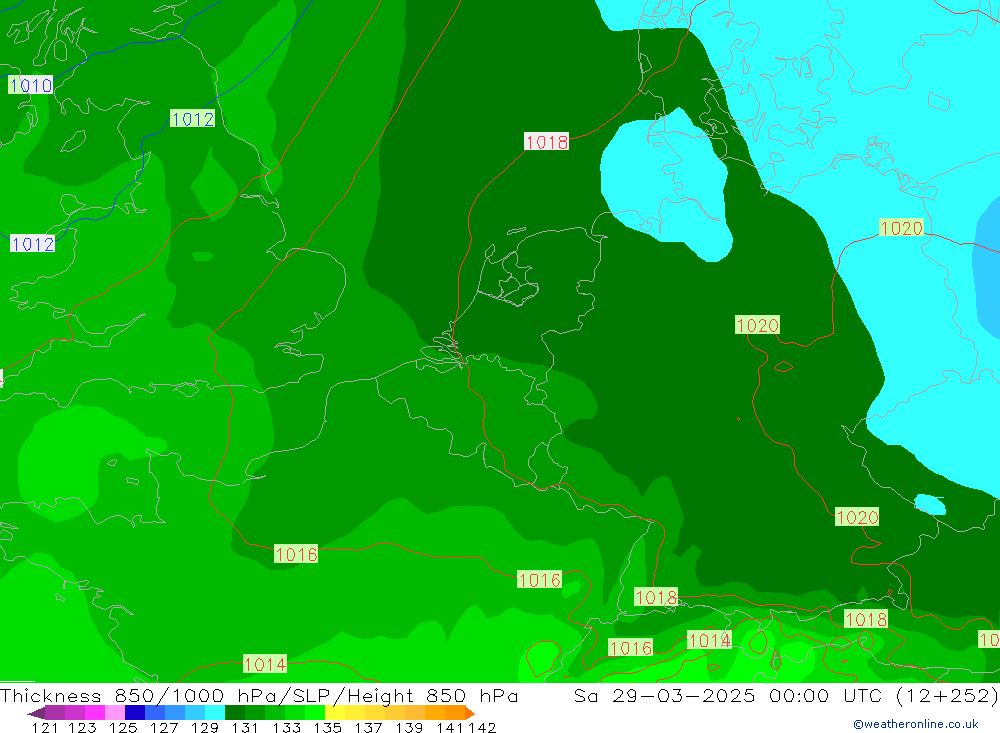The image size is (1000, 733).
Task: Click the 1014 label over Italy
Action: pos(710,640)
